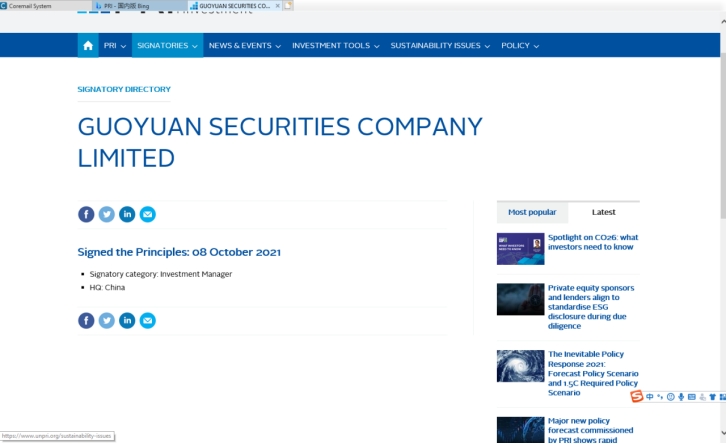Open the Sogou toolbox grid icon
This screenshot has height=444, width=727.
click(723, 397)
